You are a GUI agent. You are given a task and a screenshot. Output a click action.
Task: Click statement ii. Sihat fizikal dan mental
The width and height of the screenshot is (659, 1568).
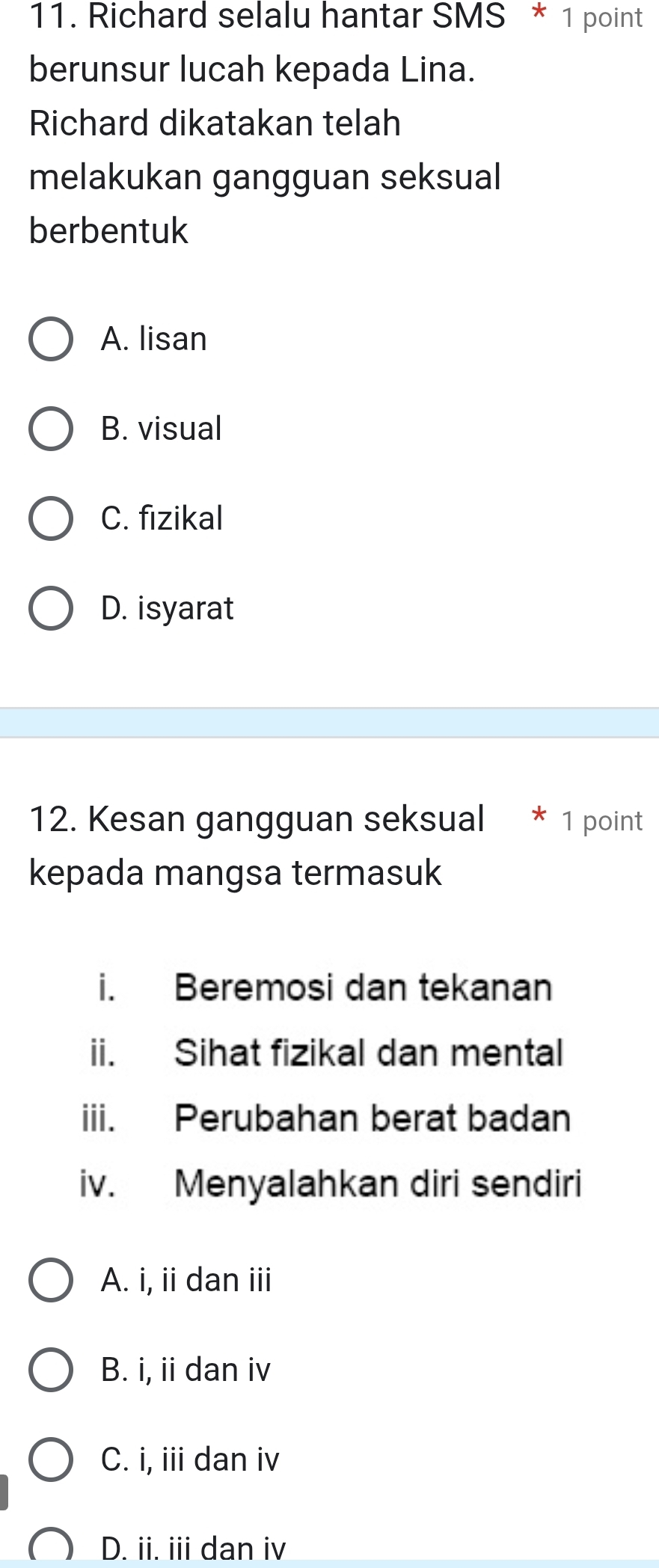(325, 1053)
